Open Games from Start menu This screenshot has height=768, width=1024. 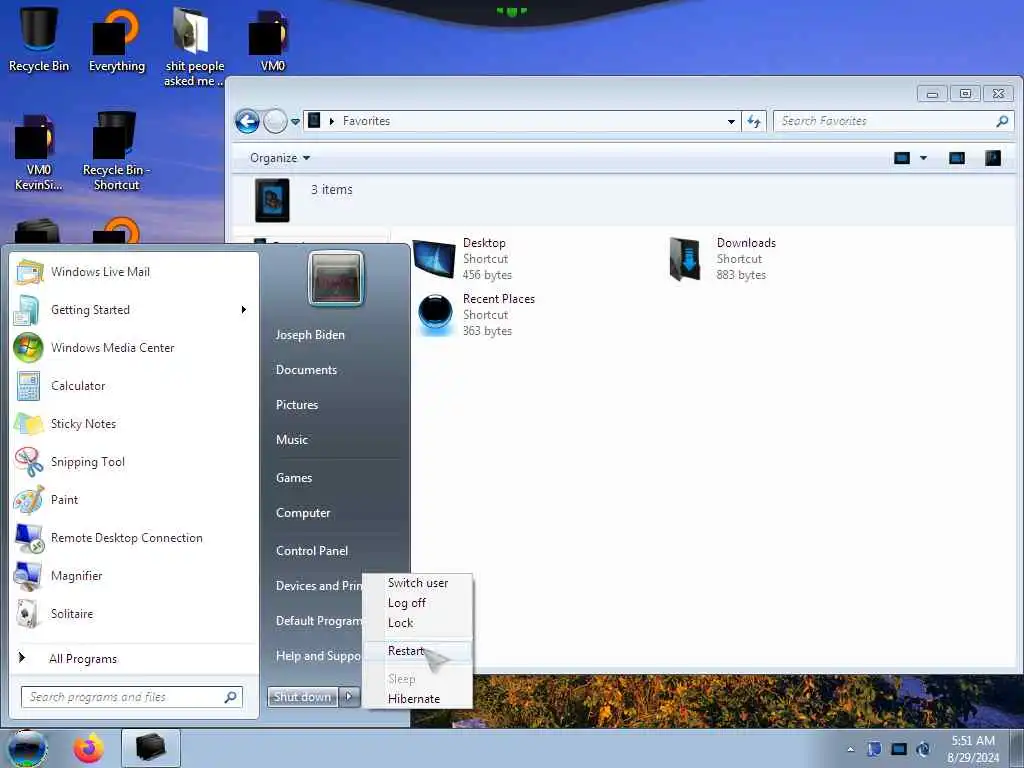click(x=294, y=478)
